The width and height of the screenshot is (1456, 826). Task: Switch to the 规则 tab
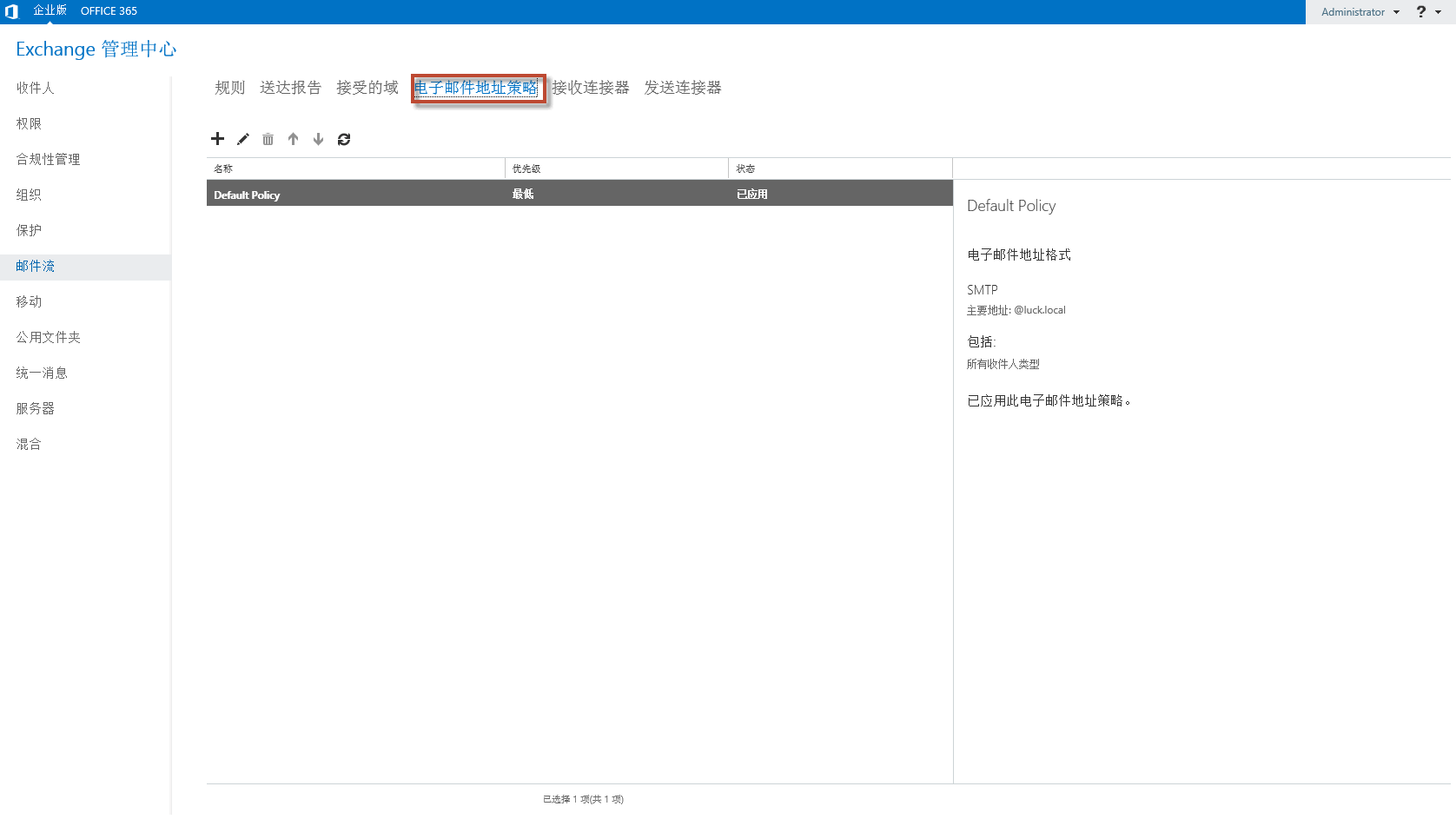[x=230, y=88]
